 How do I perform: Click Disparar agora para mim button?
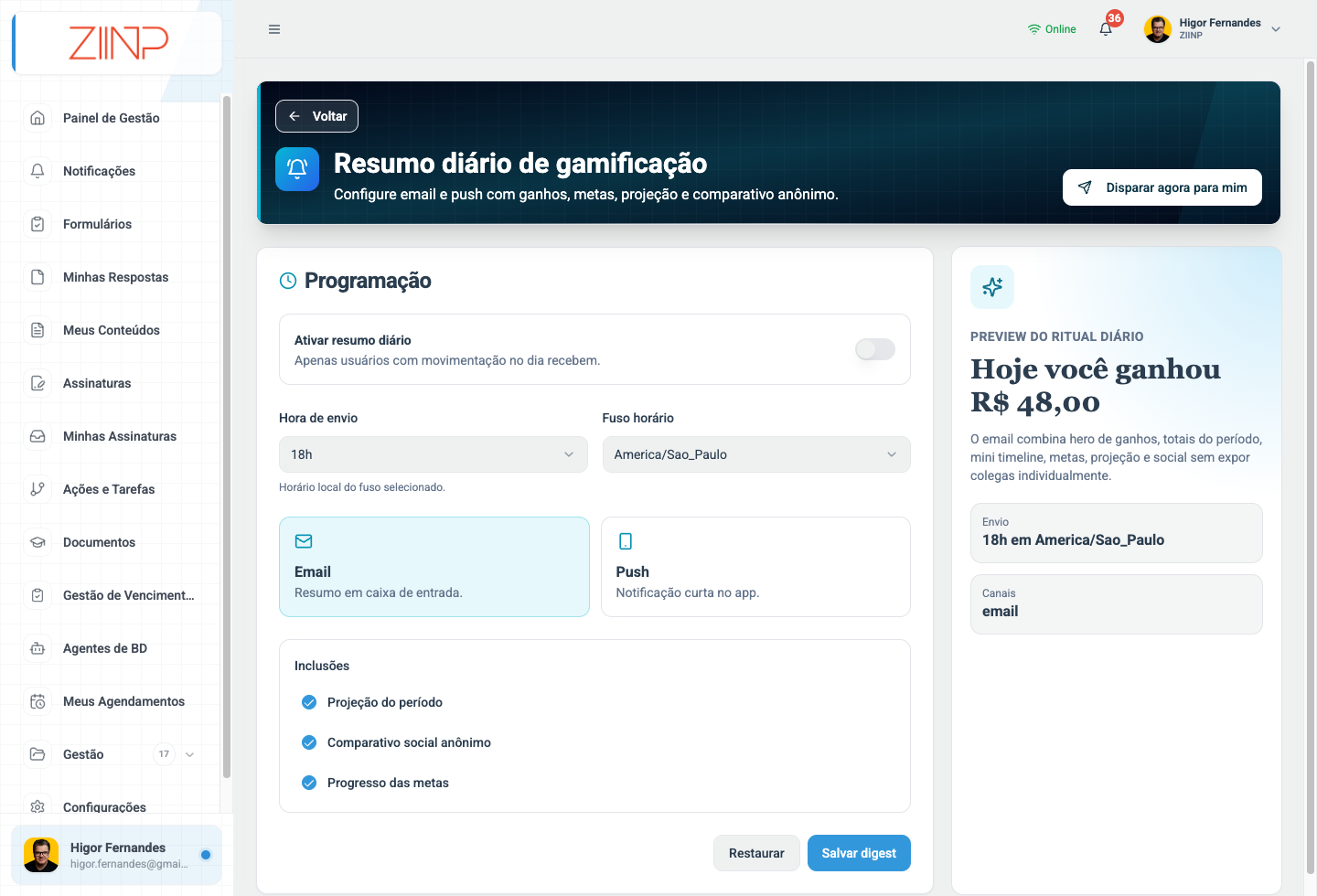click(1162, 187)
